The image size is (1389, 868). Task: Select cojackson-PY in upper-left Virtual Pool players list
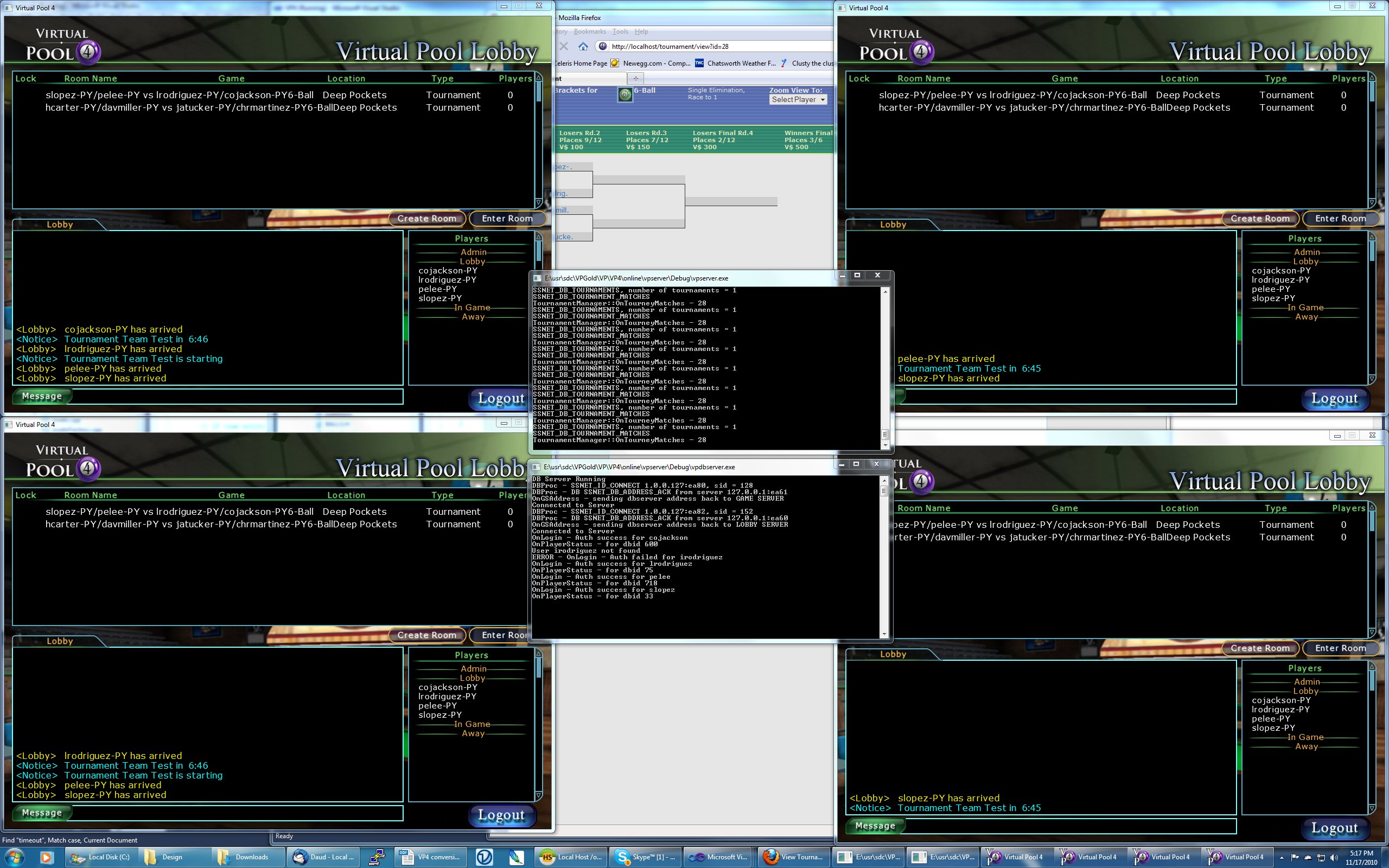click(x=448, y=270)
